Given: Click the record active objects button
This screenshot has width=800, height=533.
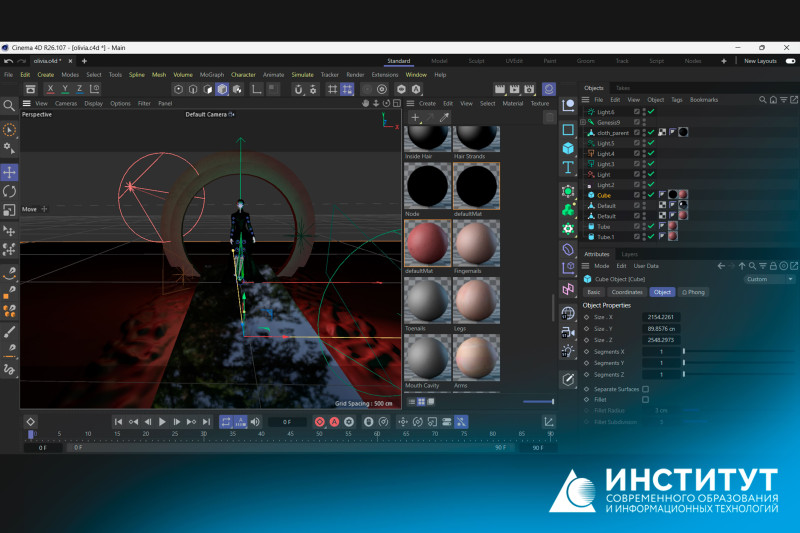Looking at the screenshot, I should point(320,422).
